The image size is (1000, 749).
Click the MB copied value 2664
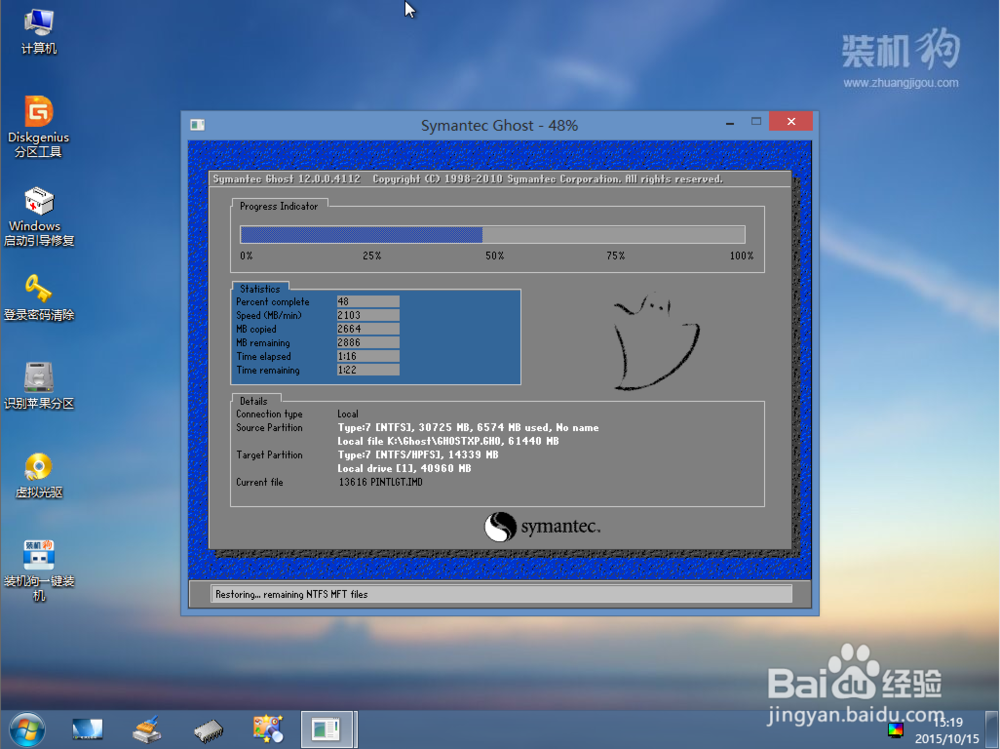point(368,329)
